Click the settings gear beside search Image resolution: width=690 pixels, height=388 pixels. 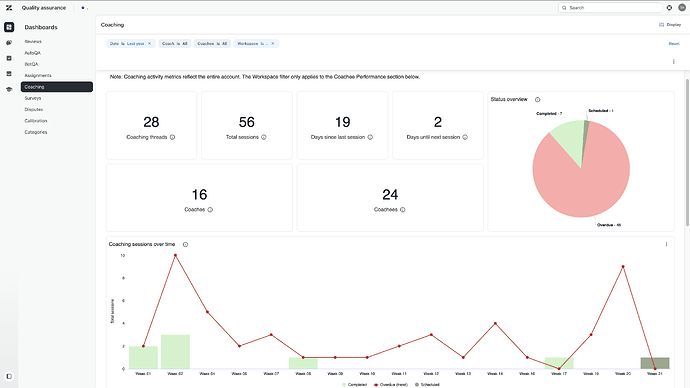(669, 8)
